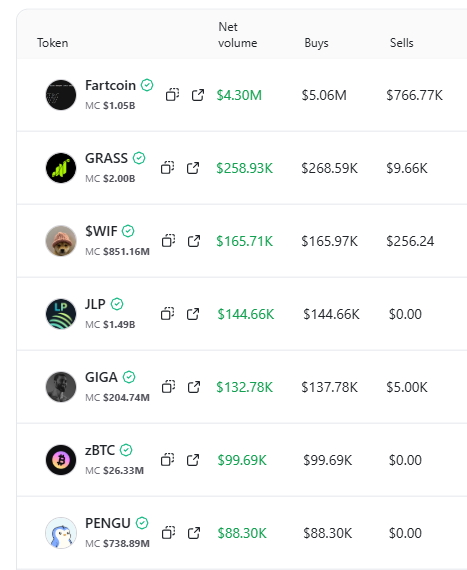Image resolution: width=467 pixels, height=570 pixels.
Task: Click the GRASS verified badge
Action: (139, 158)
